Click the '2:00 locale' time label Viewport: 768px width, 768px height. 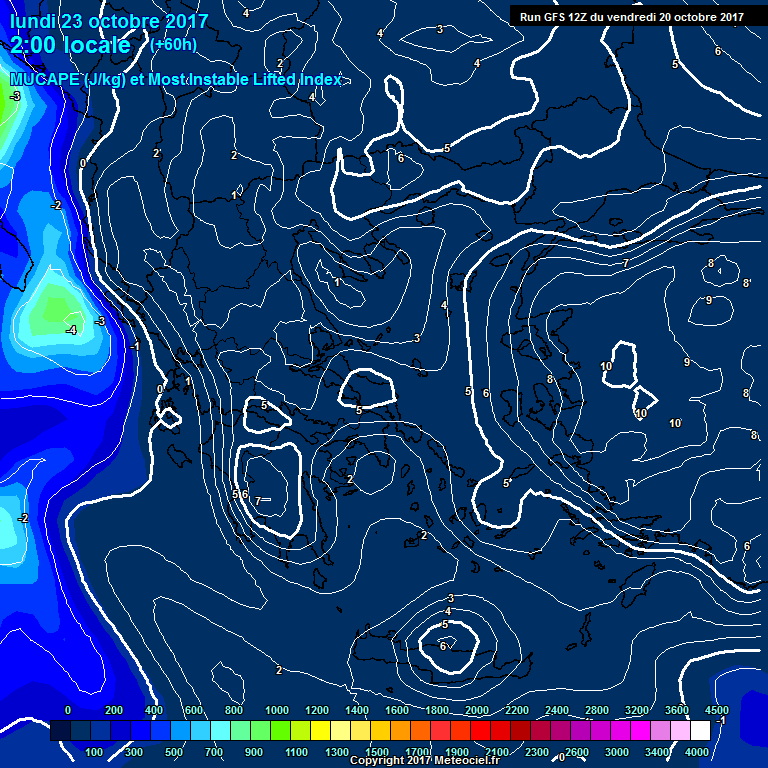pos(70,45)
